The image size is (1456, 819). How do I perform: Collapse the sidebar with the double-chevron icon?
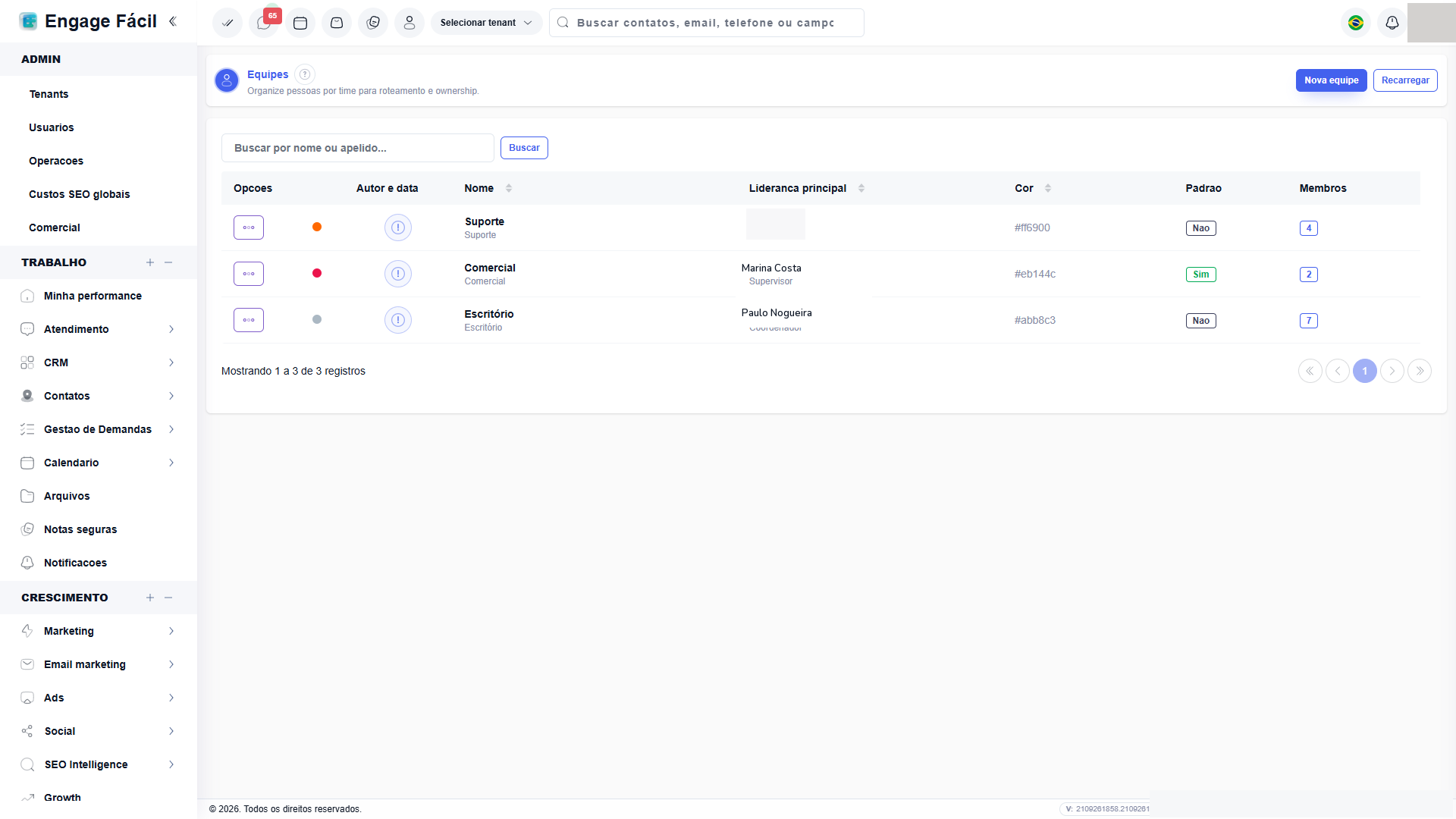click(173, 21)
